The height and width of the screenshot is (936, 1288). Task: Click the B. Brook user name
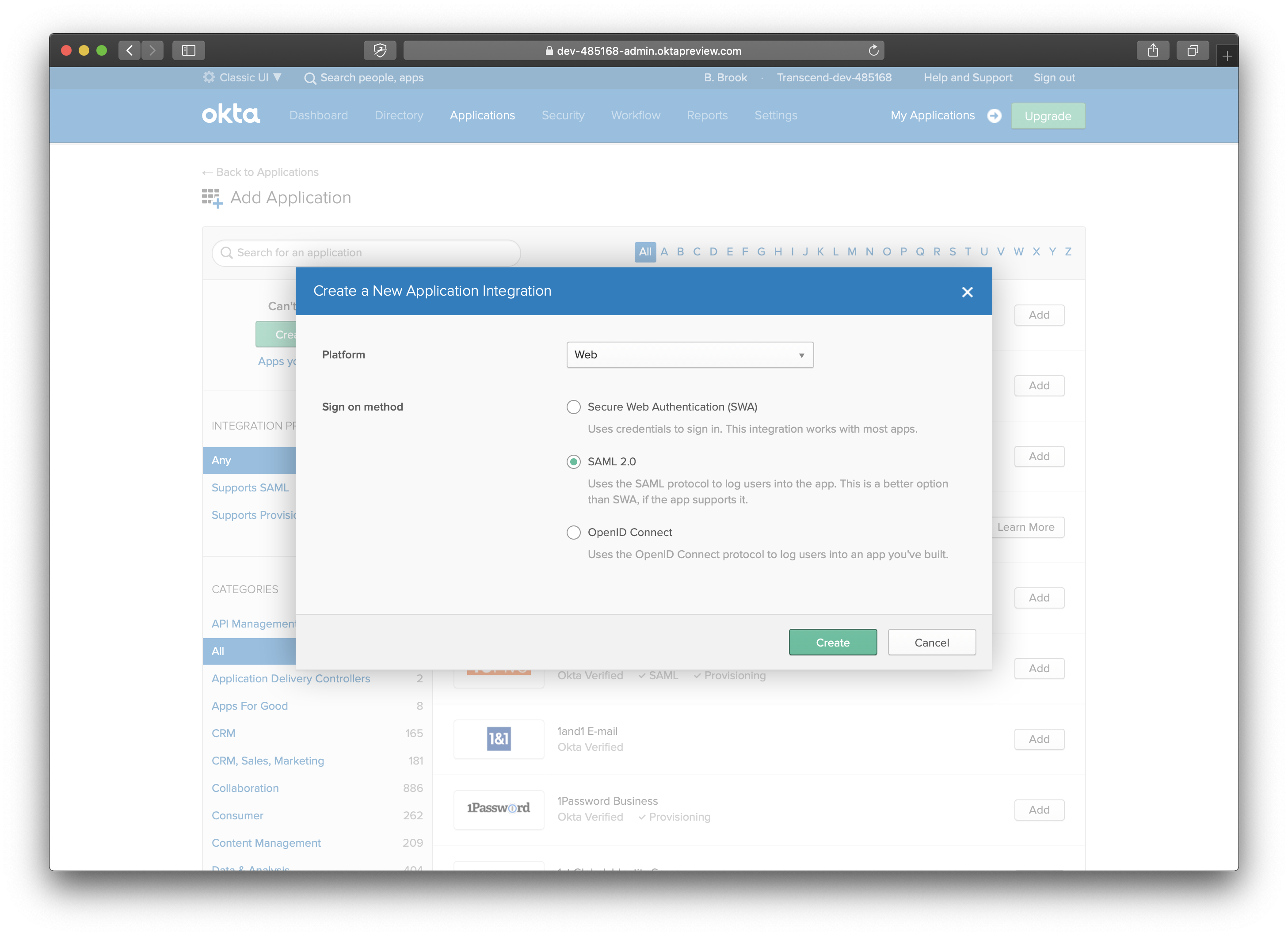pyautogui.click(x=725, y=77)
